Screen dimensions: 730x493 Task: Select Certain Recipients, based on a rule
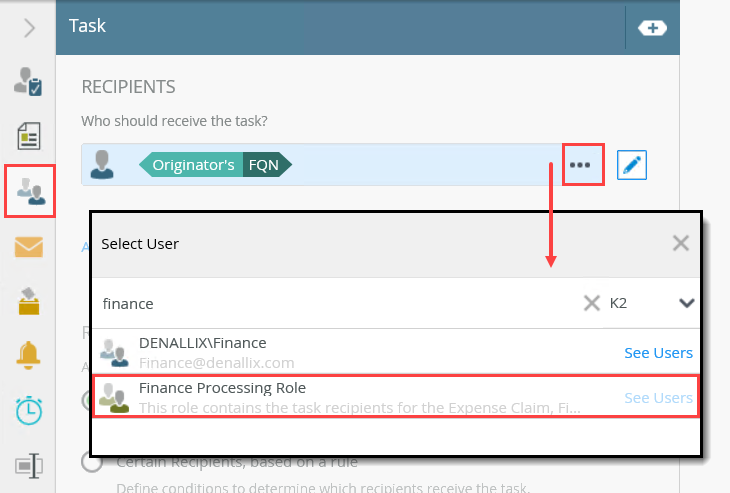point(92,462)
